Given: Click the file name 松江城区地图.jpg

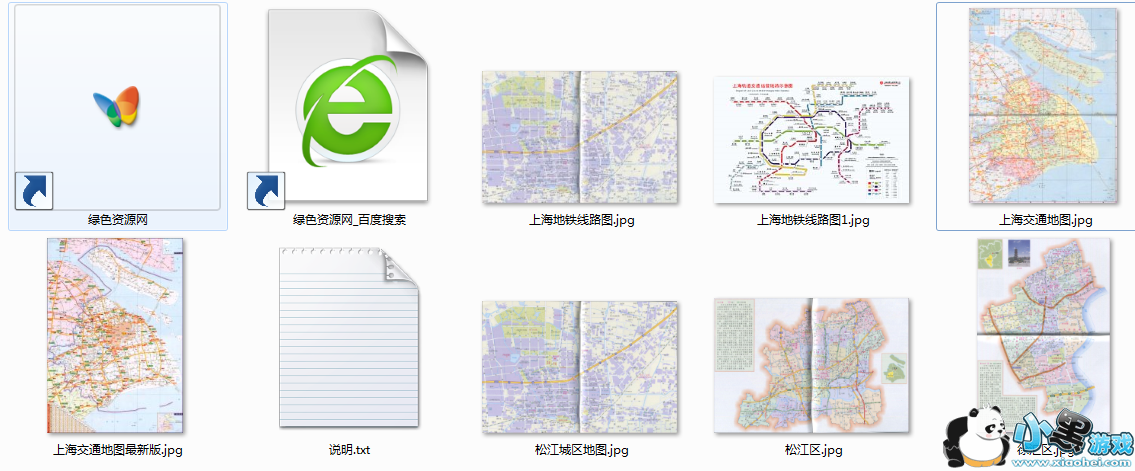Looking at the screenshot, I should click(x=581, y=450).
